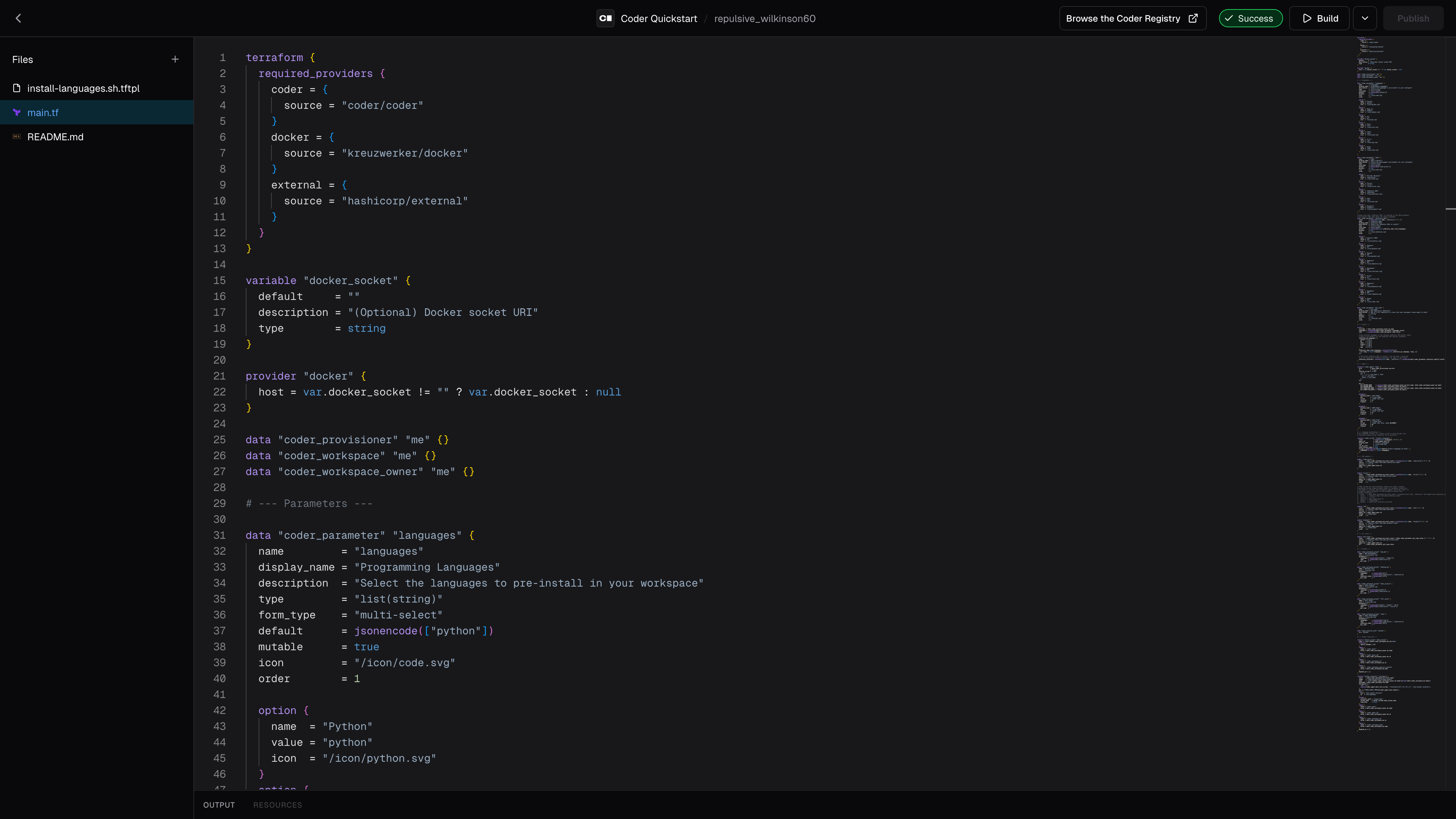
Task: Add a new file with plus icon
Action: 175,60
